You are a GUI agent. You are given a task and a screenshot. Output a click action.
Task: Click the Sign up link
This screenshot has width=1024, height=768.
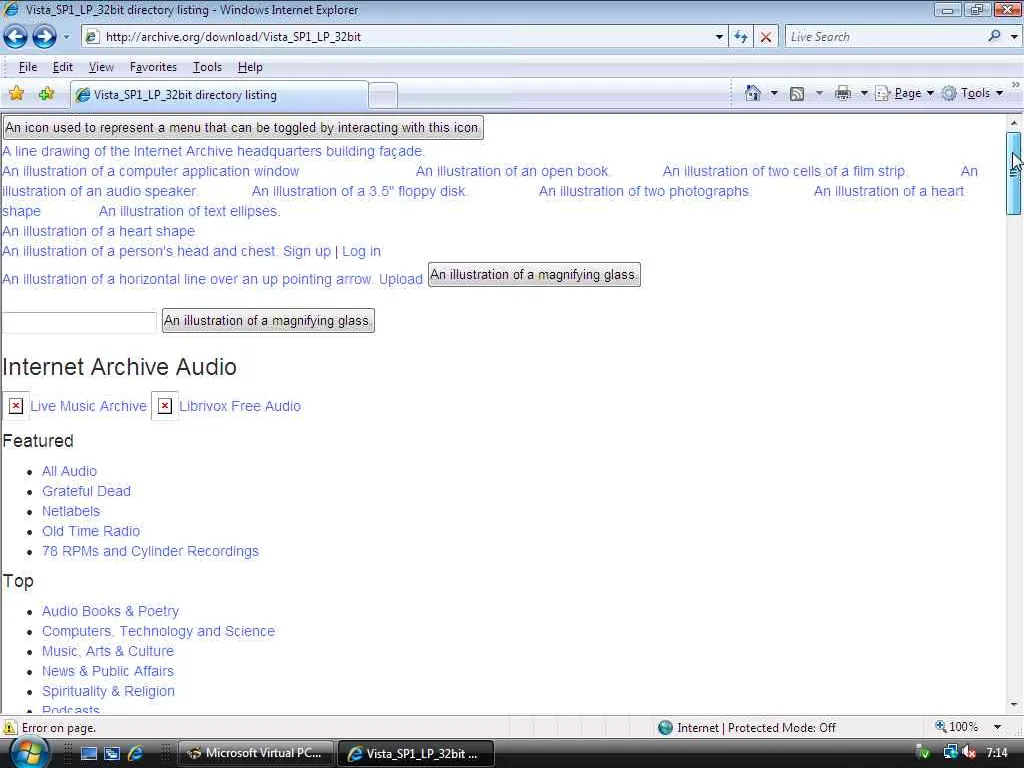pyautogui.click(x=306, y=251)
